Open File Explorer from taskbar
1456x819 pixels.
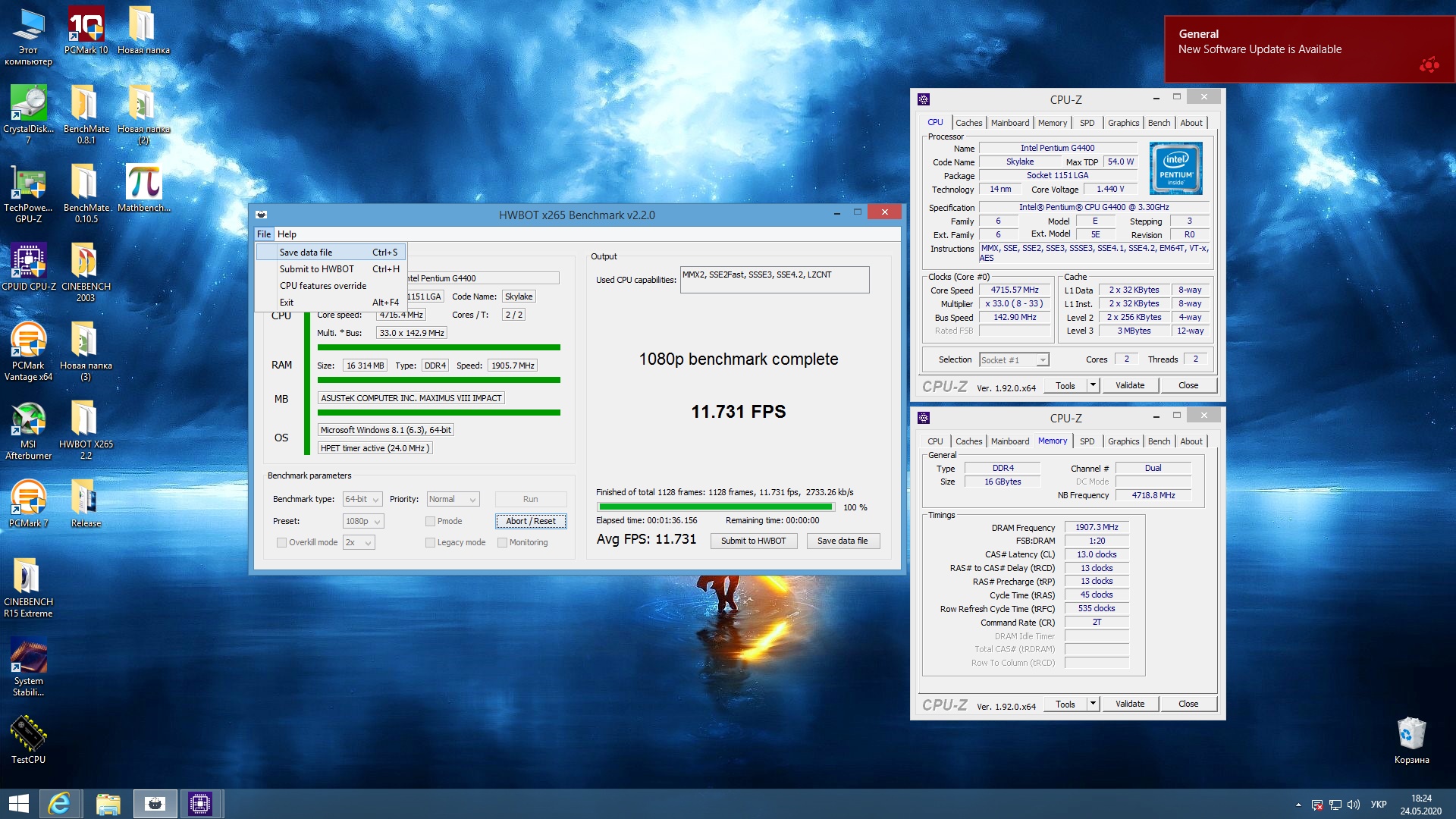(108, 804)
